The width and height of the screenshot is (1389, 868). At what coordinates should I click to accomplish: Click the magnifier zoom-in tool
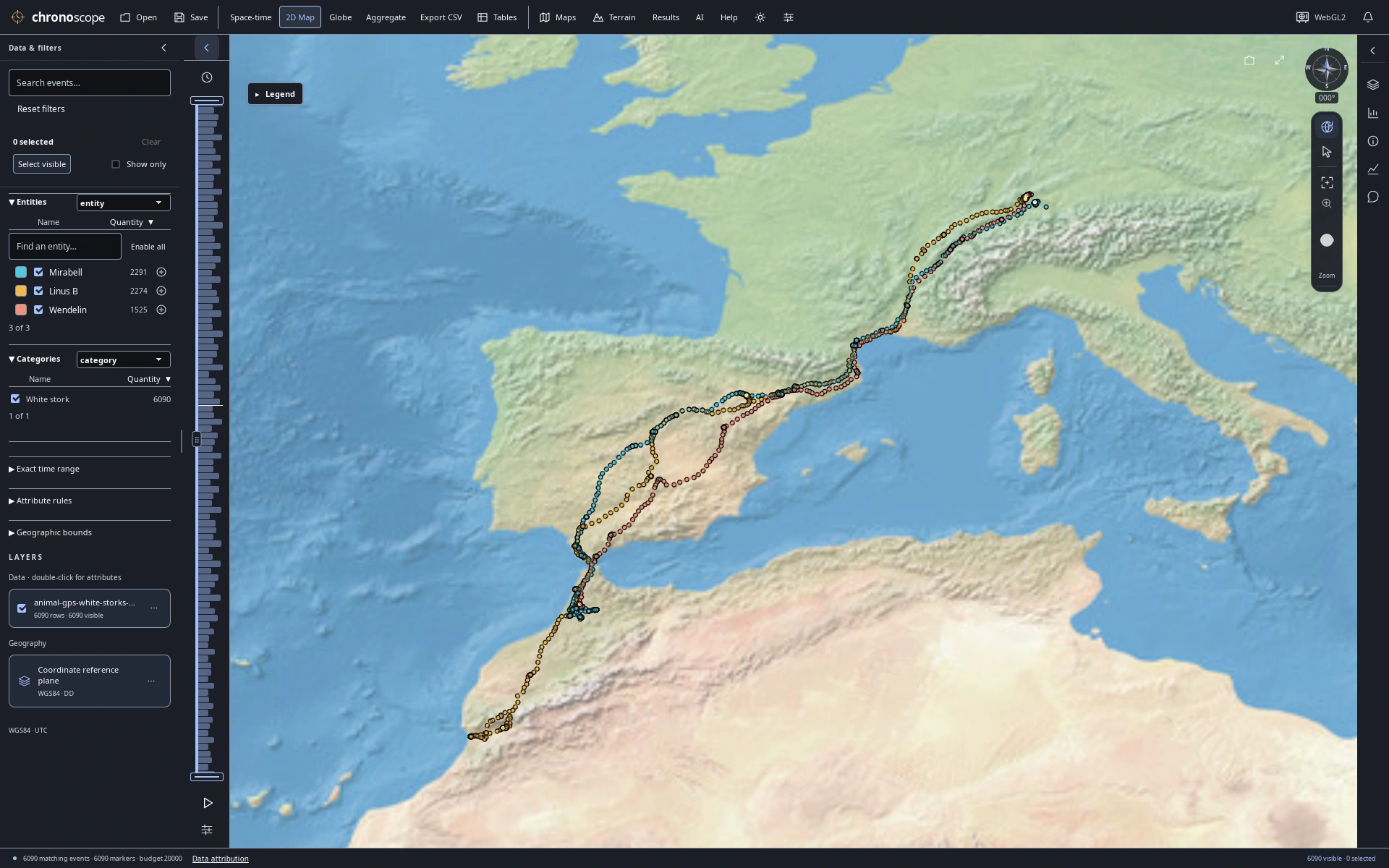tap(1327, 204)
